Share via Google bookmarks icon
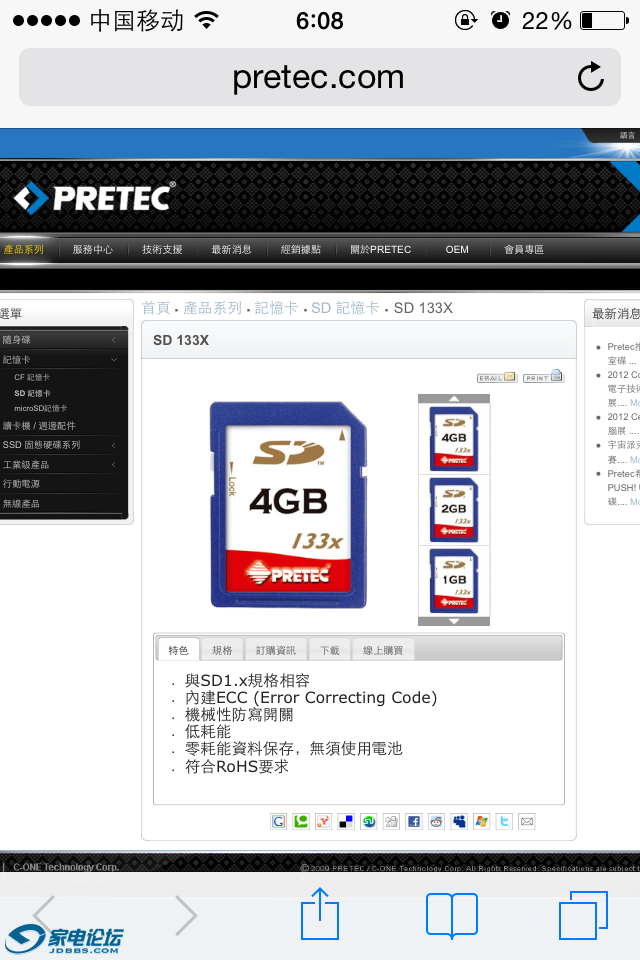The height and width of the screenshot is (960, 640). coord(278,822)
